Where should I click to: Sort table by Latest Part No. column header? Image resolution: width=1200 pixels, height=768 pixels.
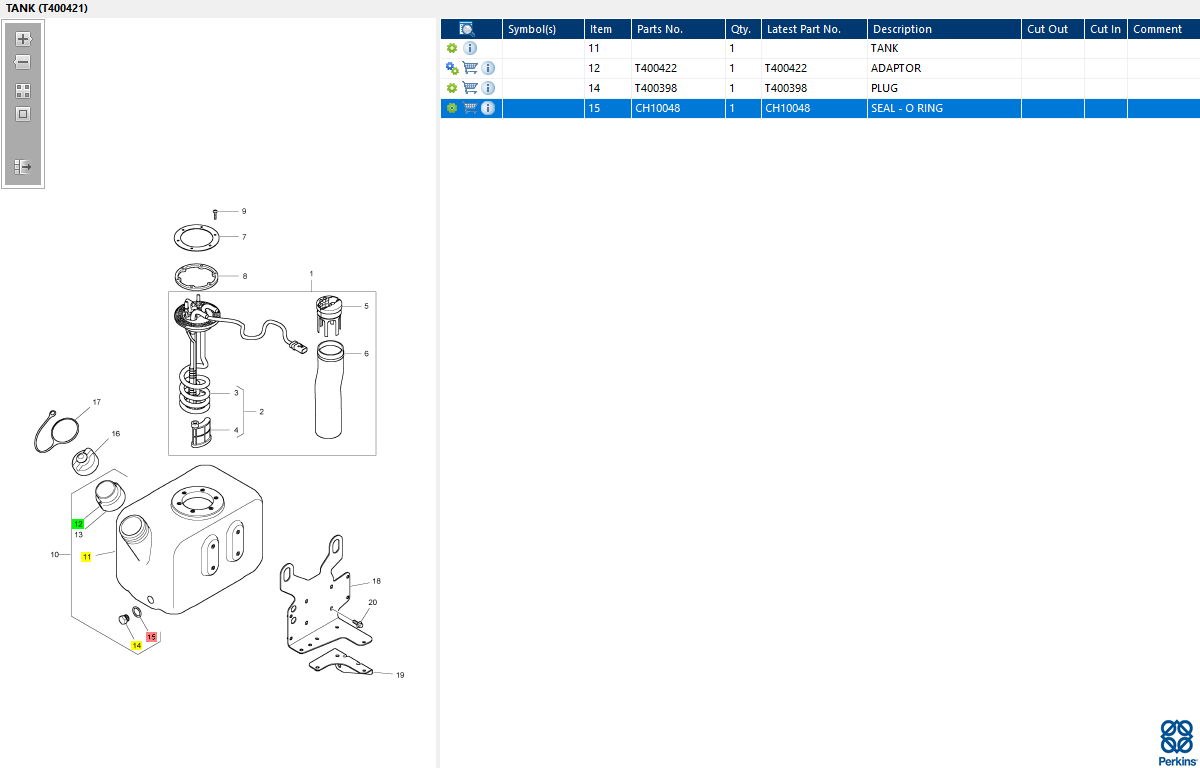814,29
